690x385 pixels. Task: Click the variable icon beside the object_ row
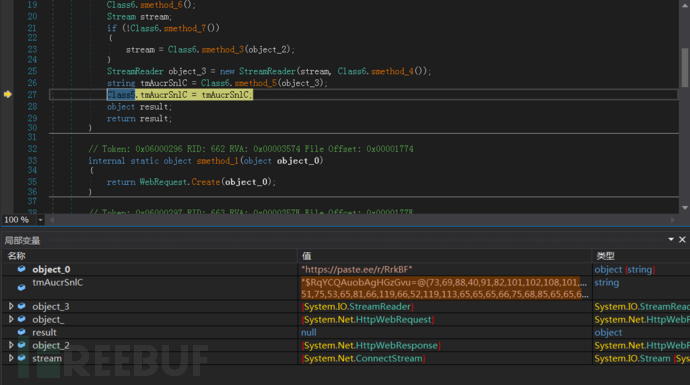click(21, 319)
